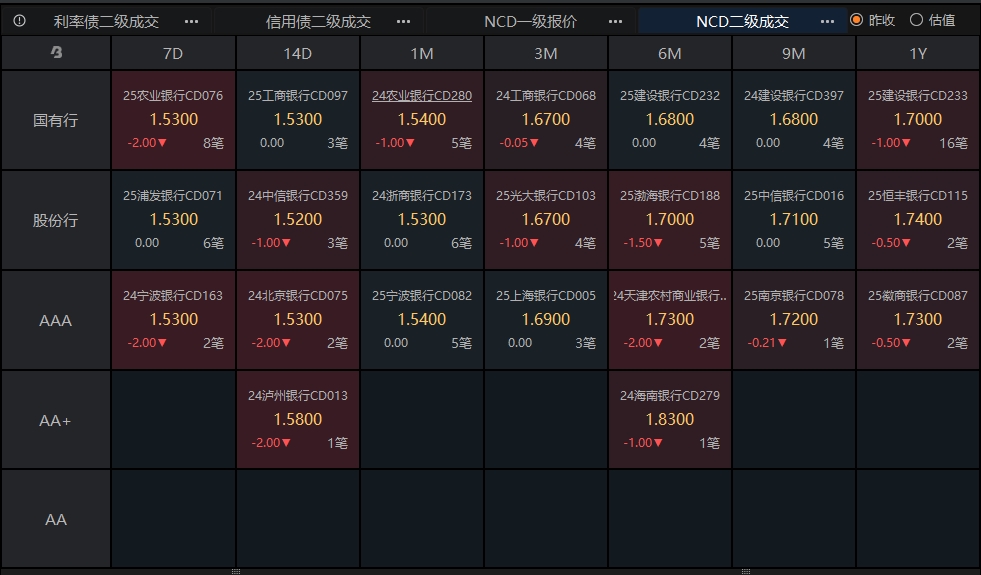Click the 24工商银行CD068 cell

(x=546, y=120)
